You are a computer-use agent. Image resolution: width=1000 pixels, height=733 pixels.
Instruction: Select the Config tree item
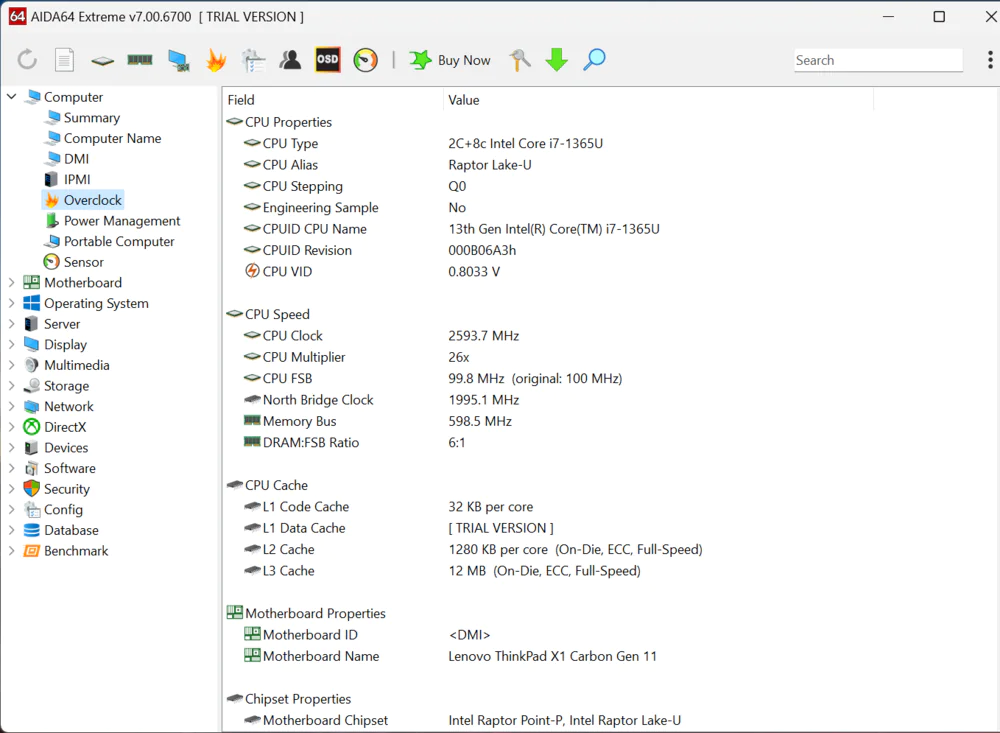(54, 510)
